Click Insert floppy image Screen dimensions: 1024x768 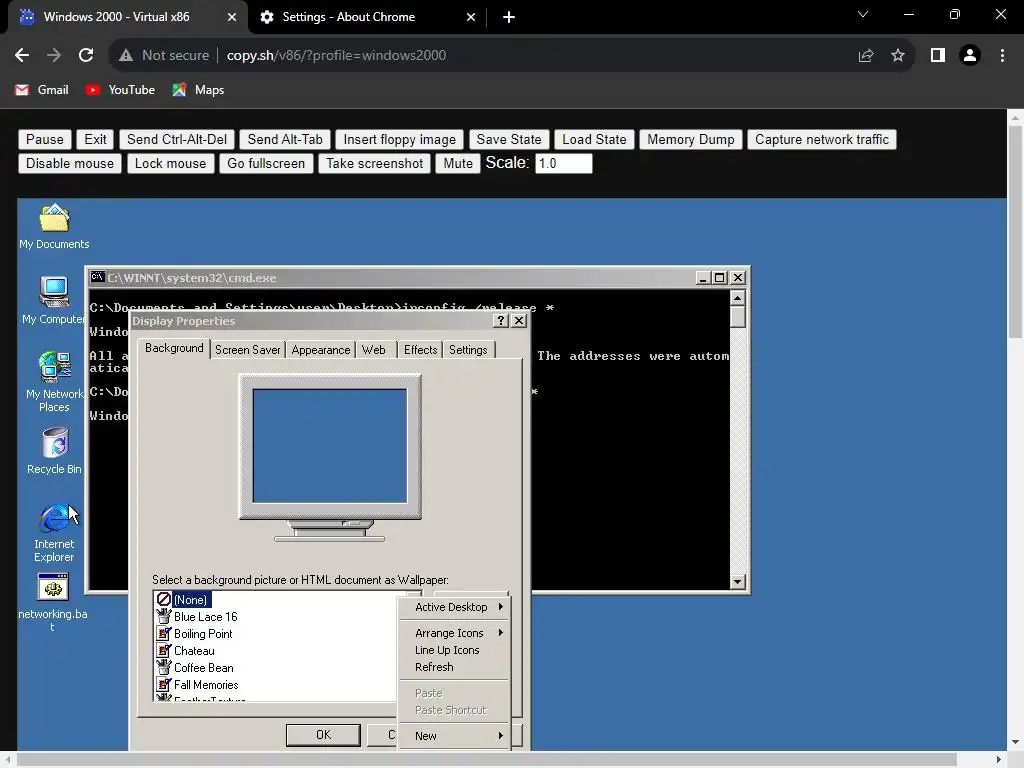point(400,139)
